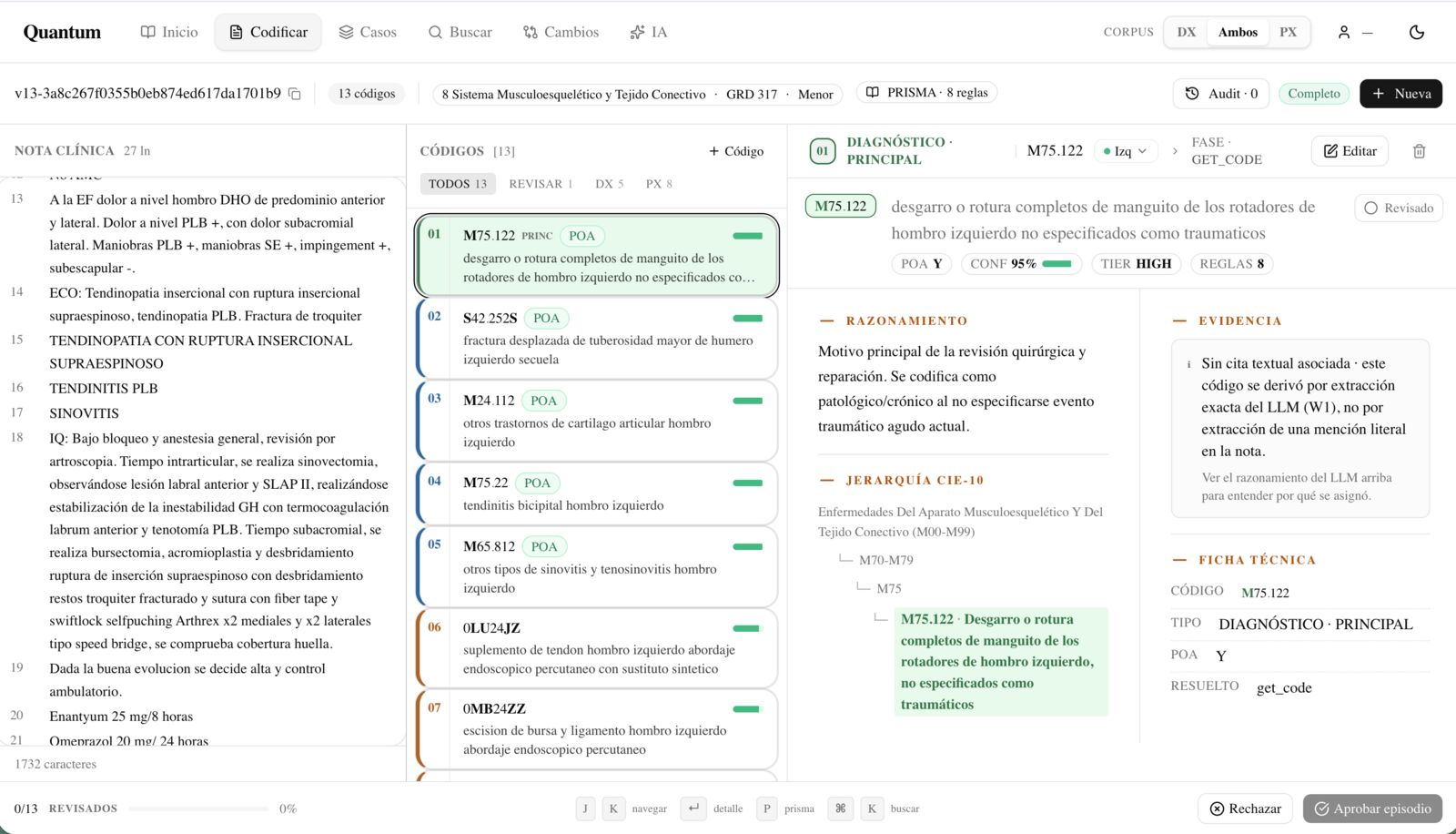This screenshot has height=834, width=1456.
Task: Toggle dark mode with moon icon
Action: pyautogui.click(x=1416, y=32)
